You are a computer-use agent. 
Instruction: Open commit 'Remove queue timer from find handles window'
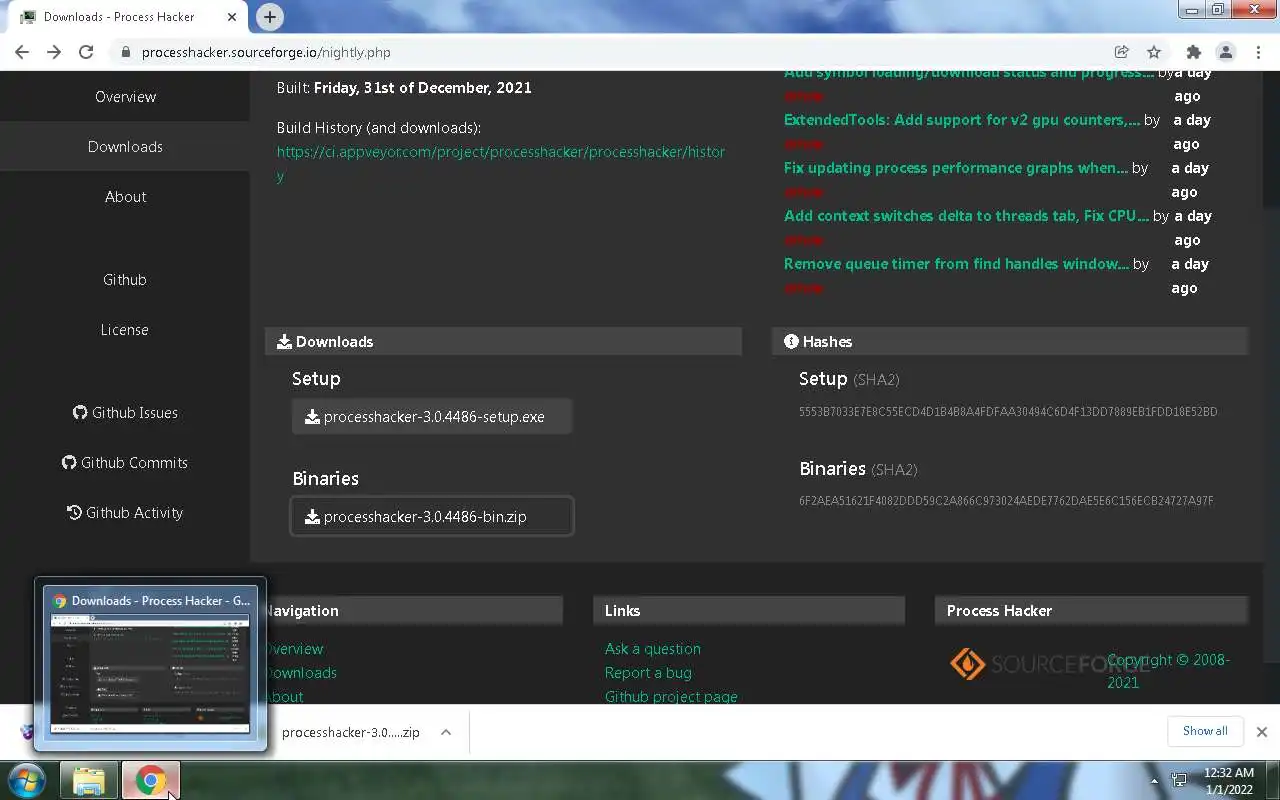(x=956, y=264)
